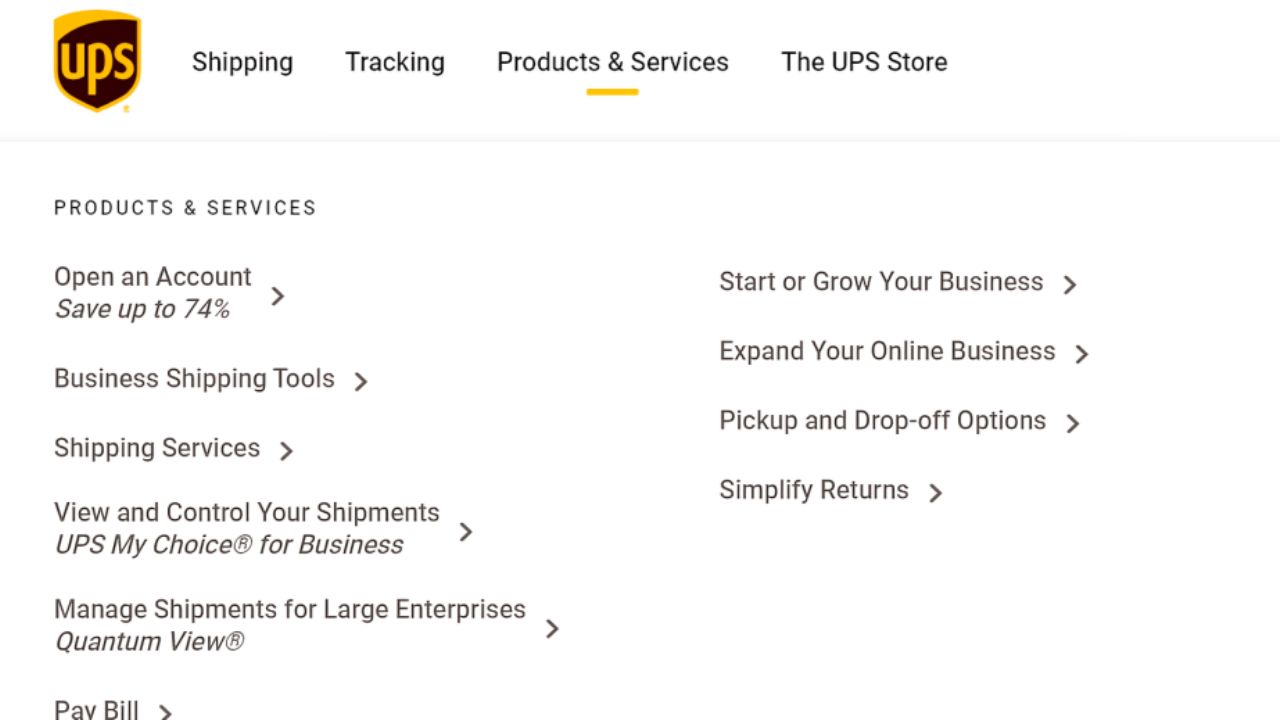Screen dimensions: 1280x720
Task: Expand the chevron beside Shipping Services
Action: coord(287,451)
